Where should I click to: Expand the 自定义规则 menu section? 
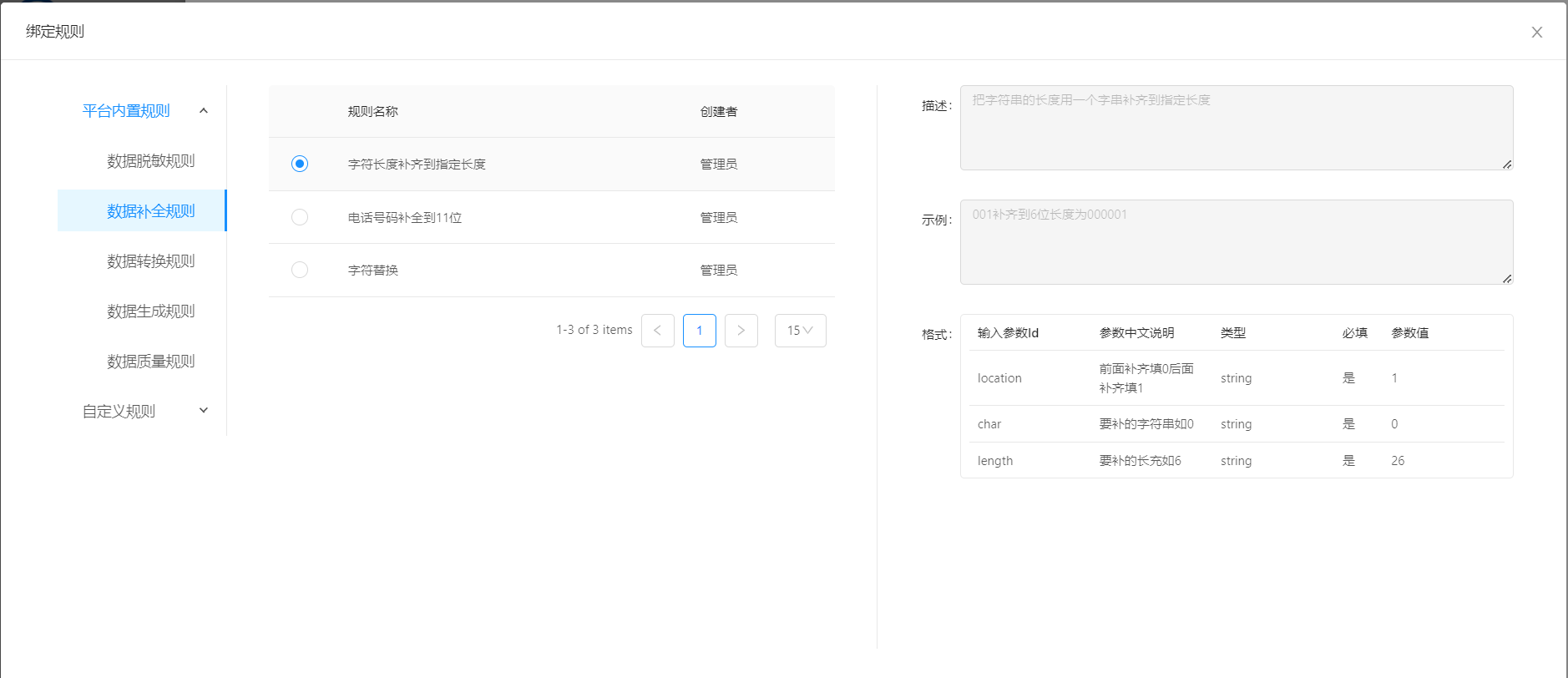pos(203,411)
